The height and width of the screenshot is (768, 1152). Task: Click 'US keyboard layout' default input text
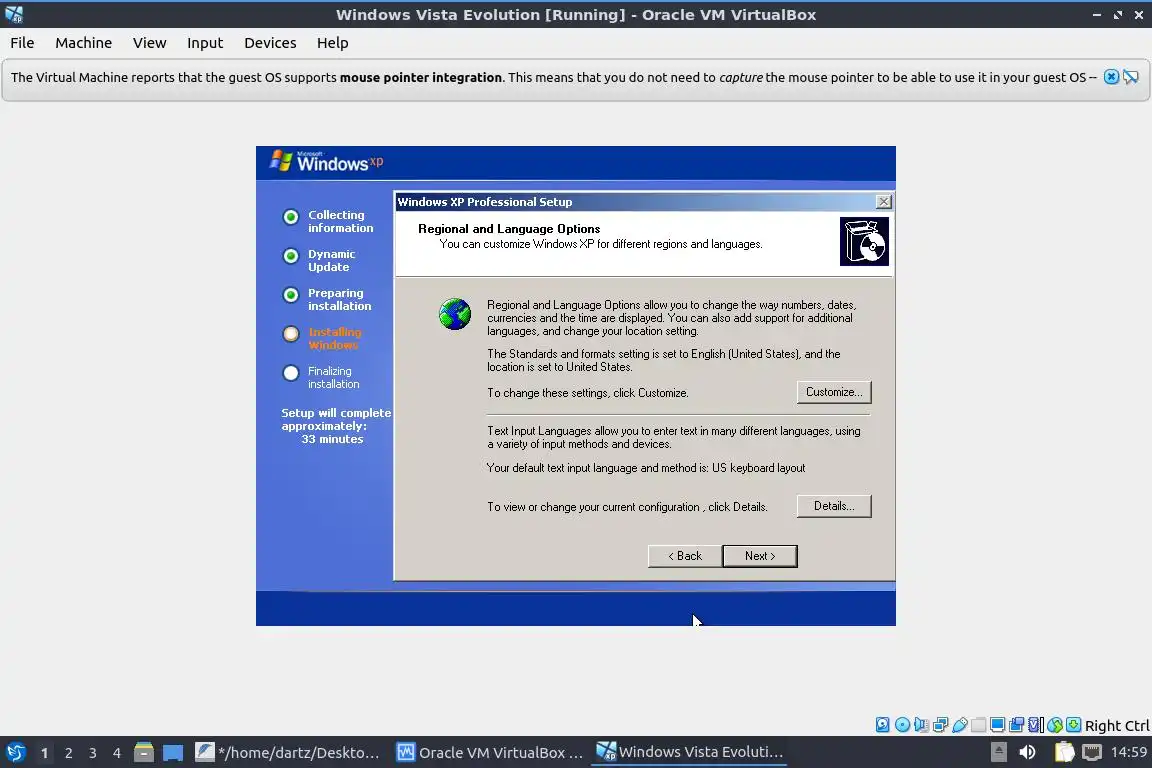(x=758, y=467)
